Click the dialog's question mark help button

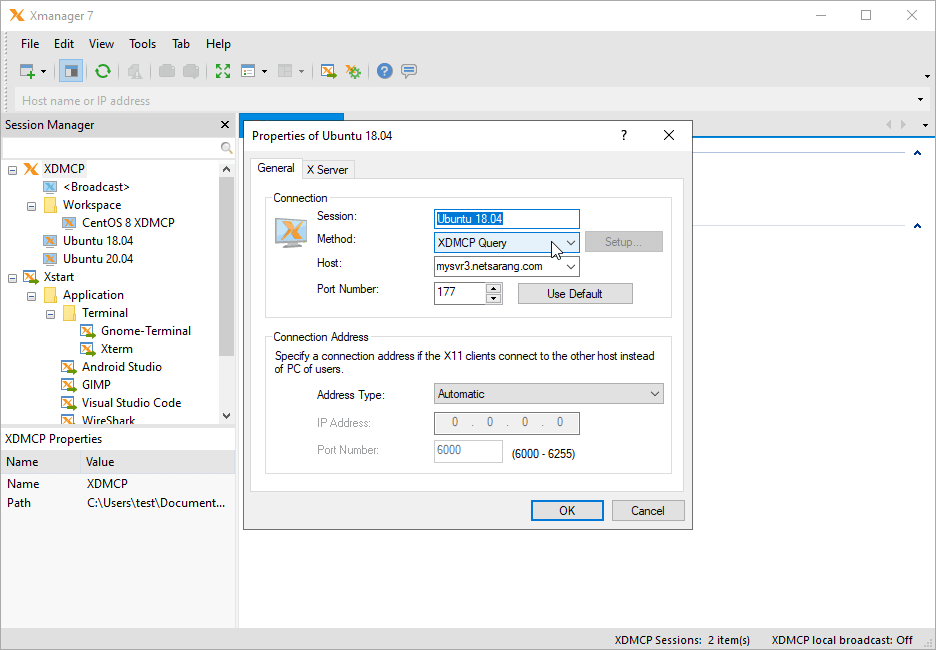point(624,135)
